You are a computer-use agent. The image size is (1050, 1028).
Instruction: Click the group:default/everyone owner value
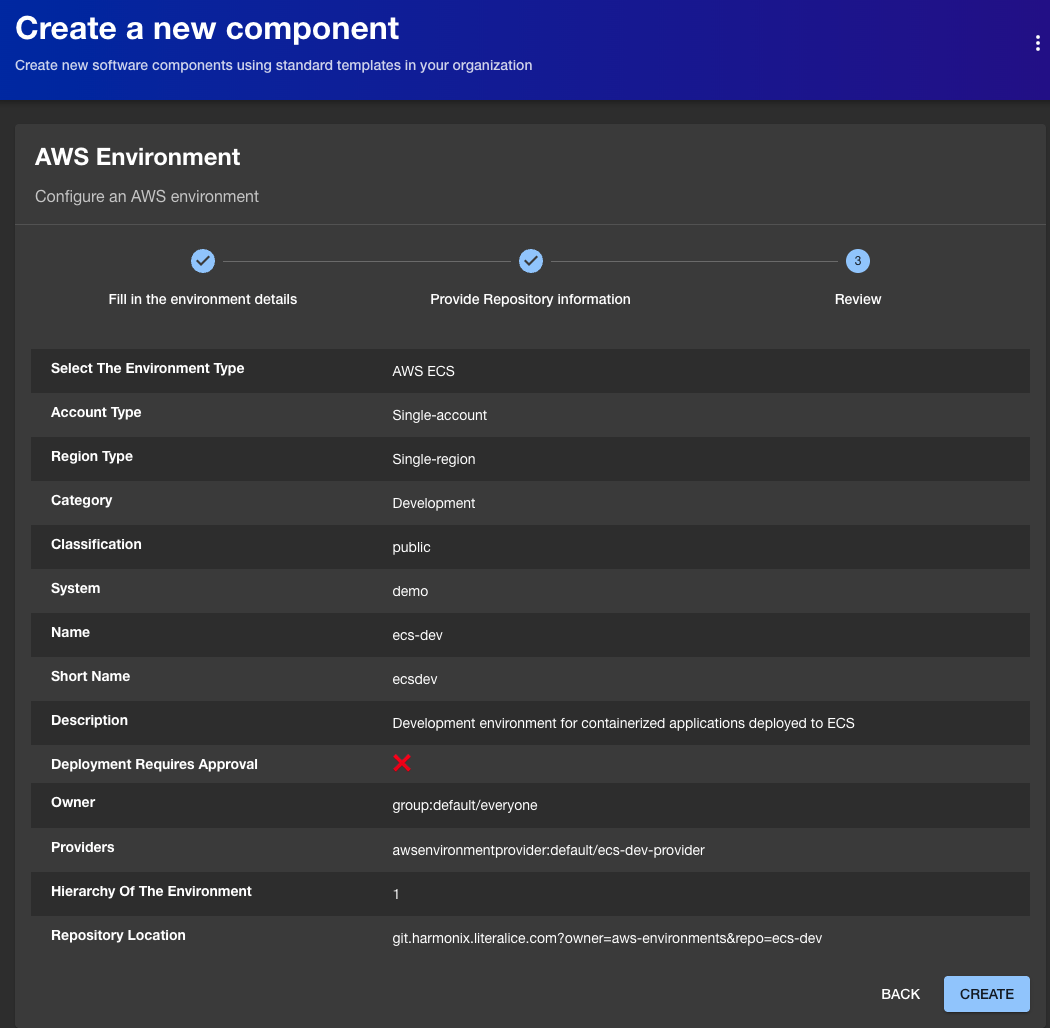pos(465,805)
